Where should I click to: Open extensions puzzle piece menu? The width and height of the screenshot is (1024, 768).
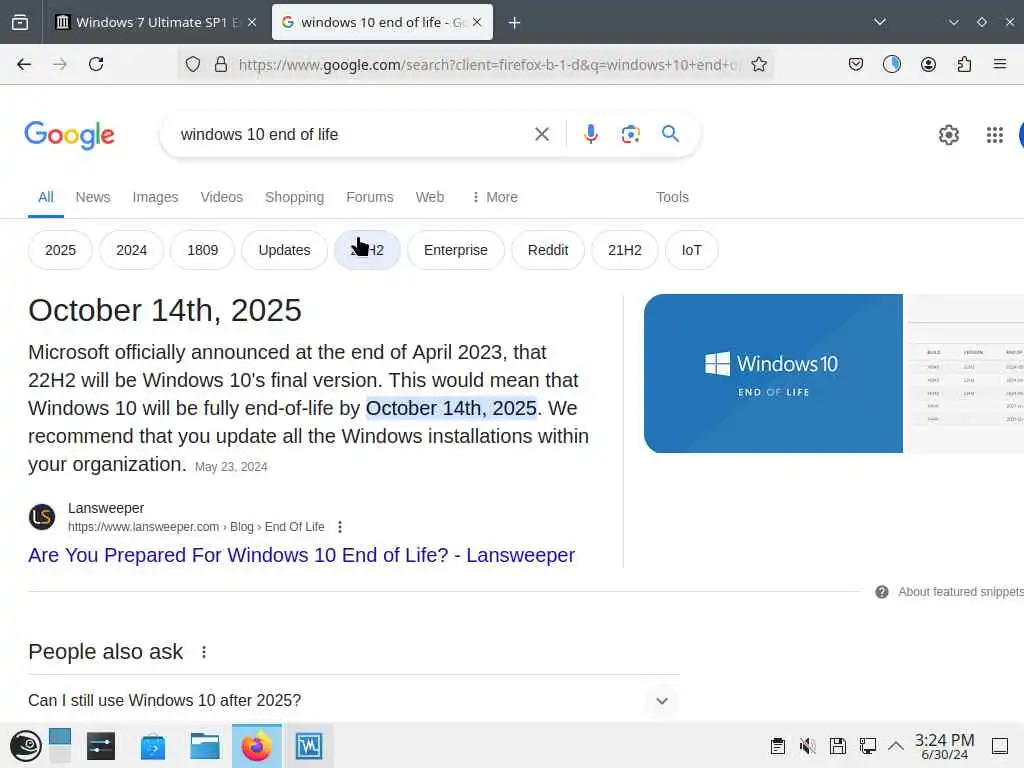(964, 64)
